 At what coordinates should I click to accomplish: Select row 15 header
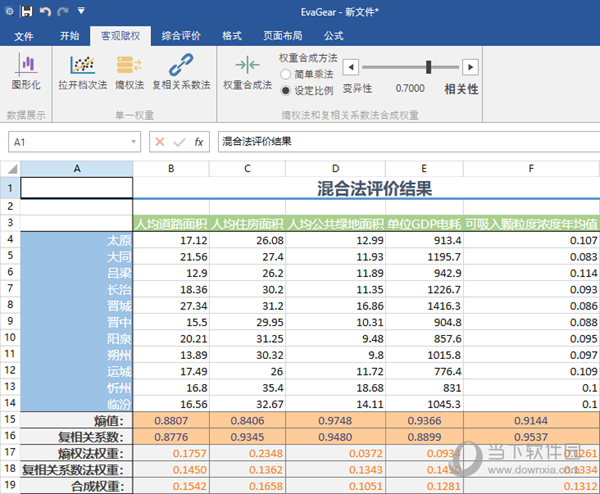coord(10,419)
